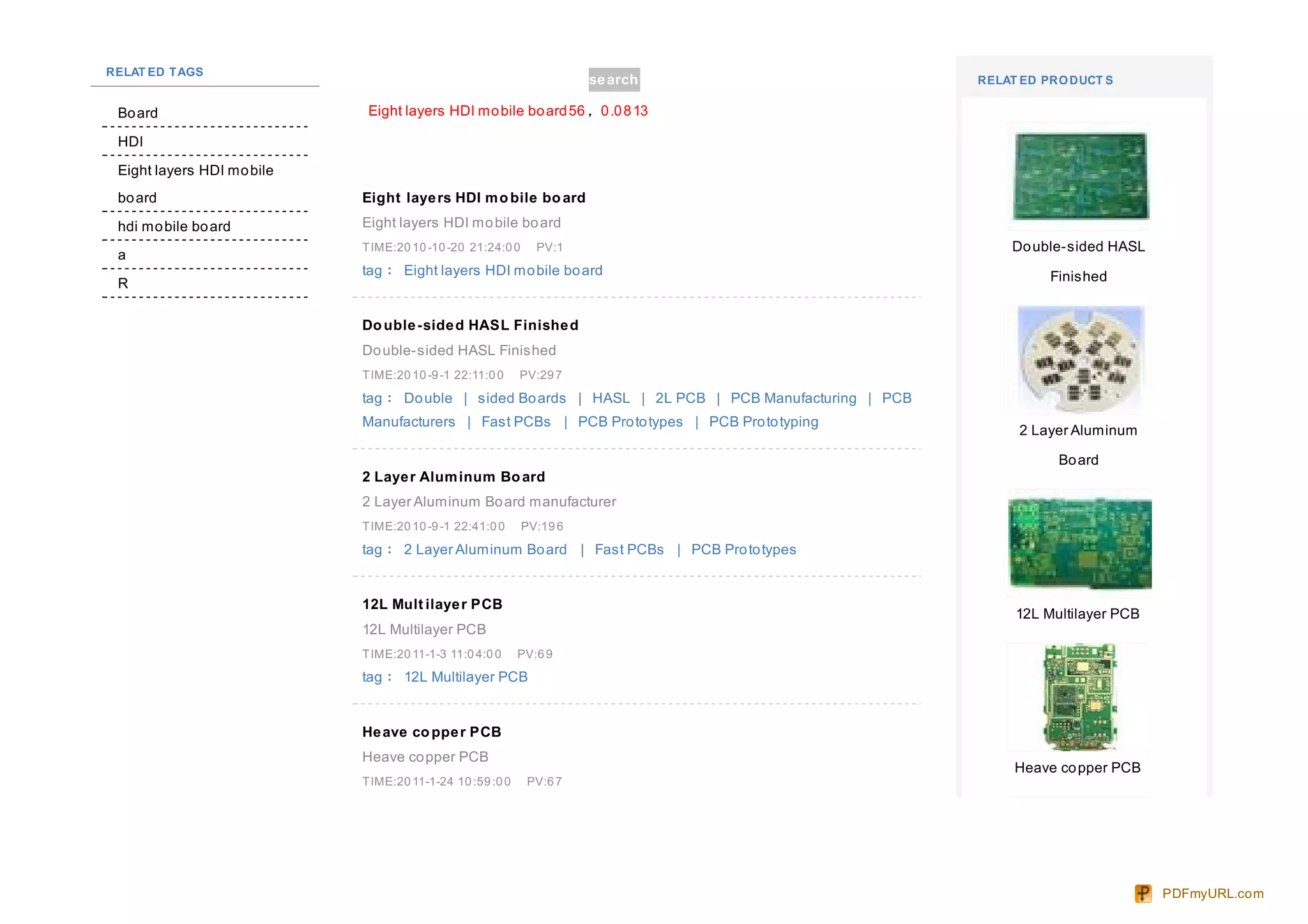
Task: Open the Heave copper PCB article heading
Action: pos(432,732)
